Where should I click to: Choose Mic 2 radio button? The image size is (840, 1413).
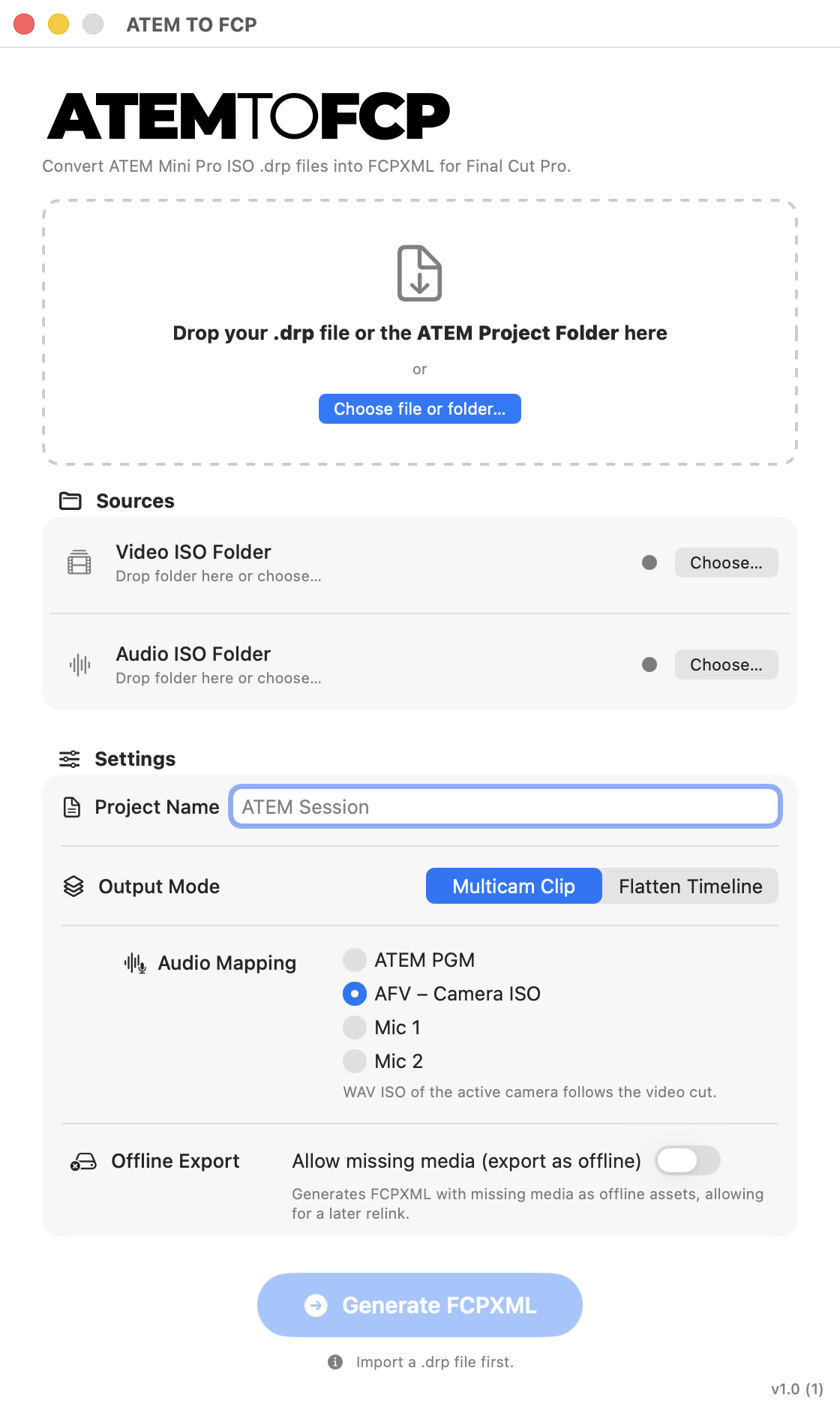click(x=355, y=1061)
